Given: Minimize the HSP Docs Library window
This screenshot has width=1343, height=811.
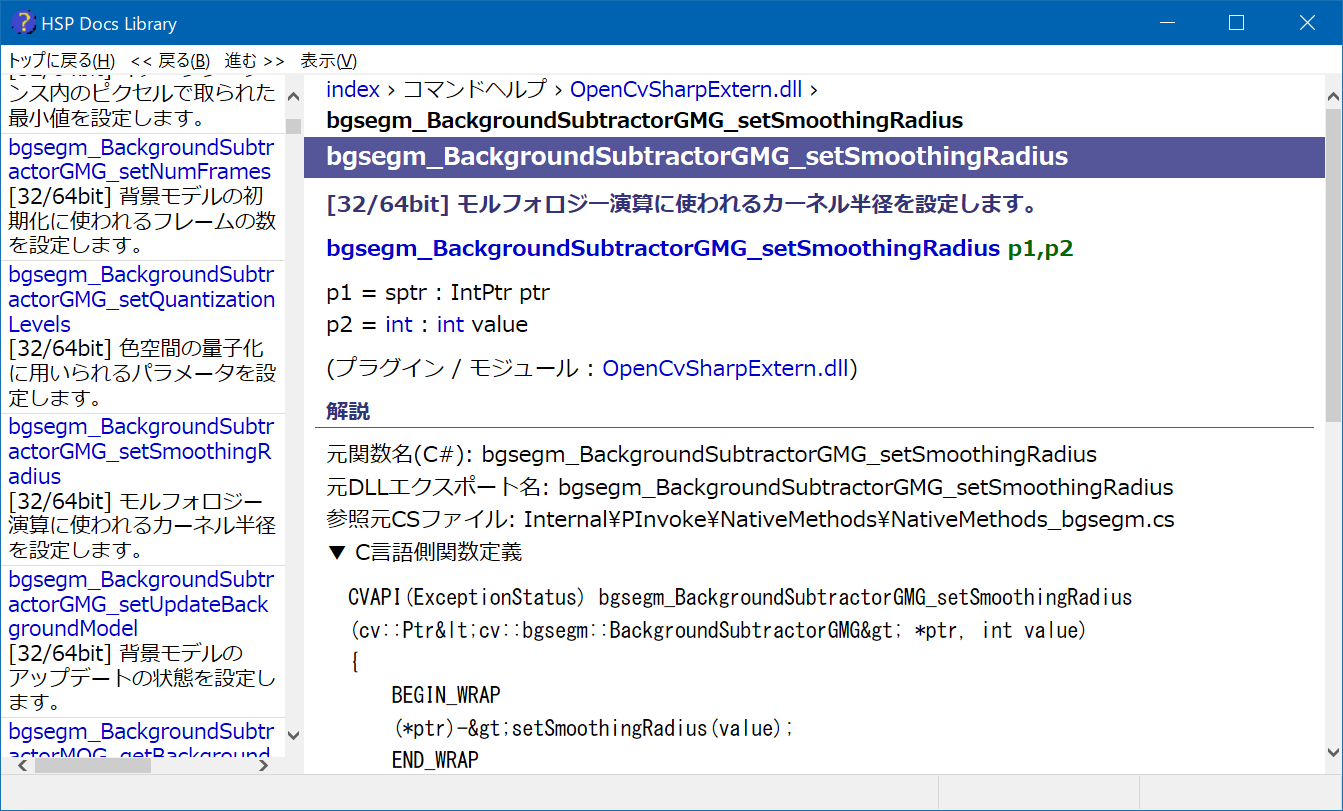Looking at the screenshot, I should click(x=1167, y=22).
